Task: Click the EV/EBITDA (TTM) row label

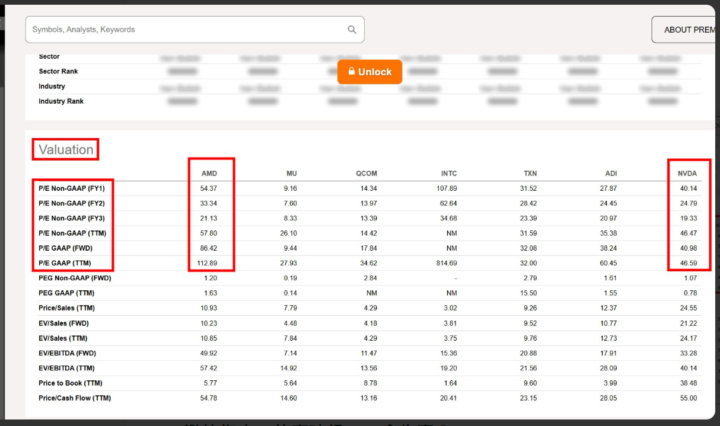Action: tap(67, 368)
